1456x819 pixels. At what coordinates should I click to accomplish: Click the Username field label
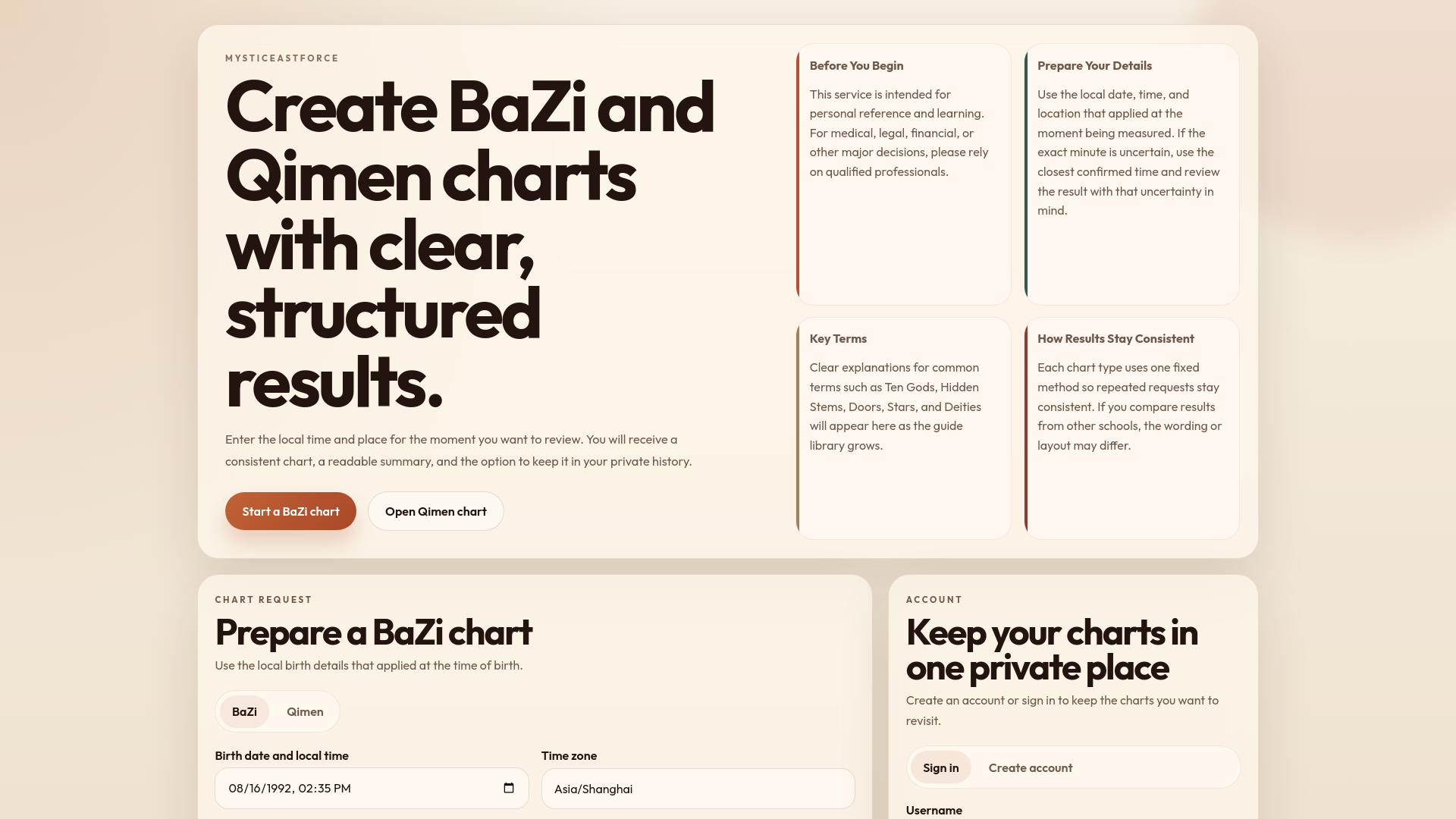pos(934,810)
